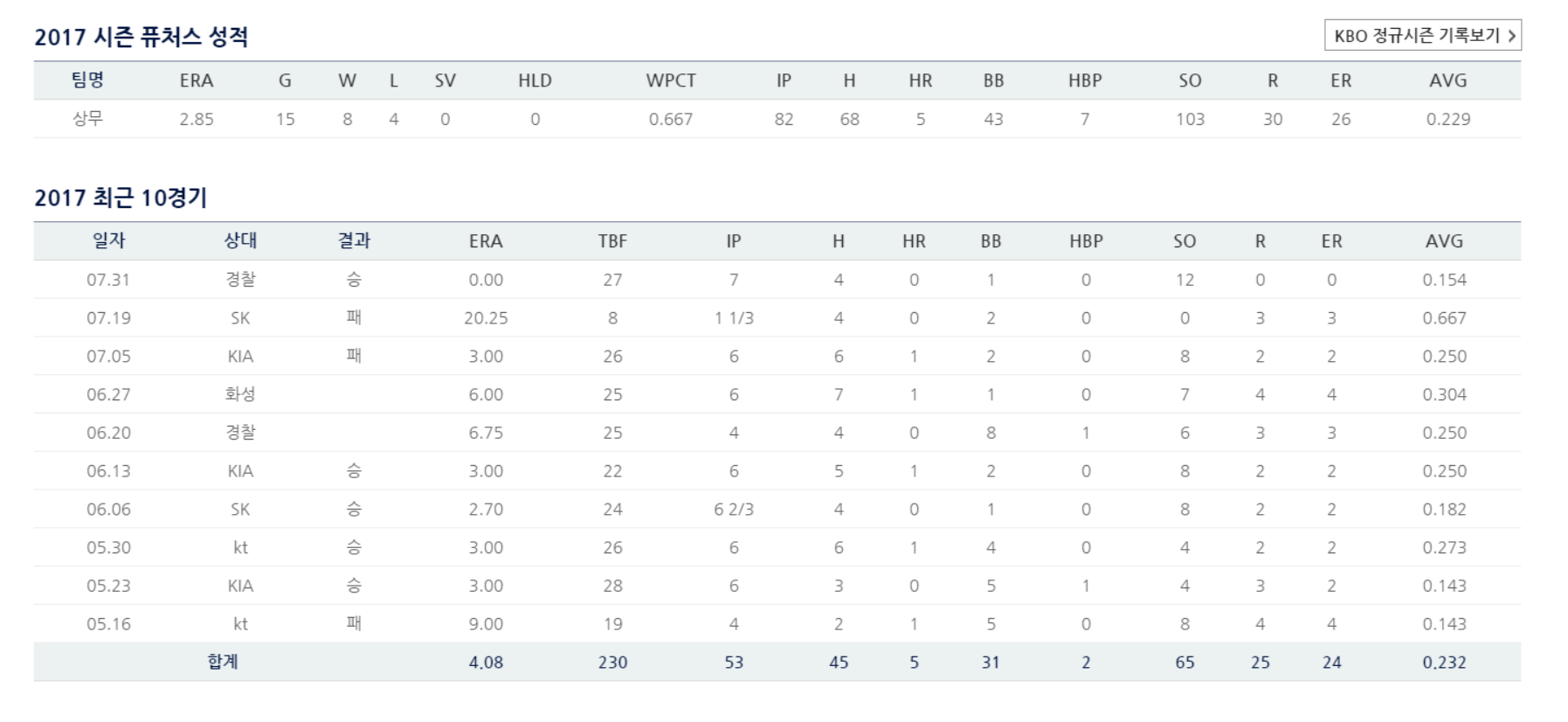Select the HLD column header

535,80
